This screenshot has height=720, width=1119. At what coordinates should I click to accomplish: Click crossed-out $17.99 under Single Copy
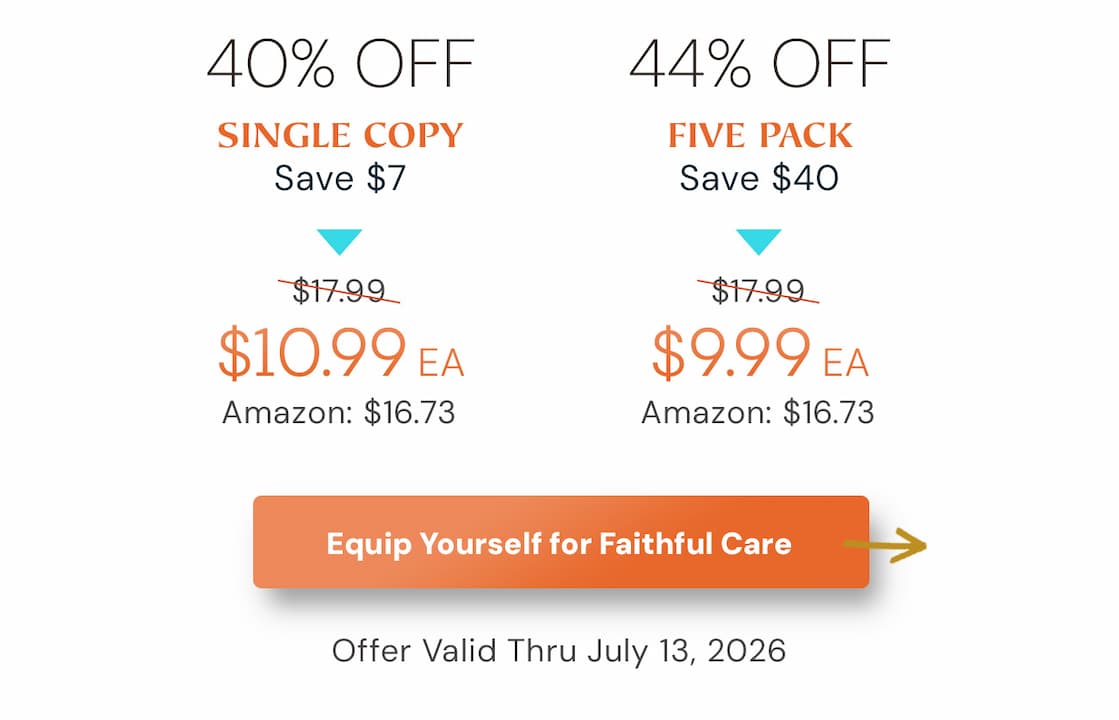(x=339, y=290)
